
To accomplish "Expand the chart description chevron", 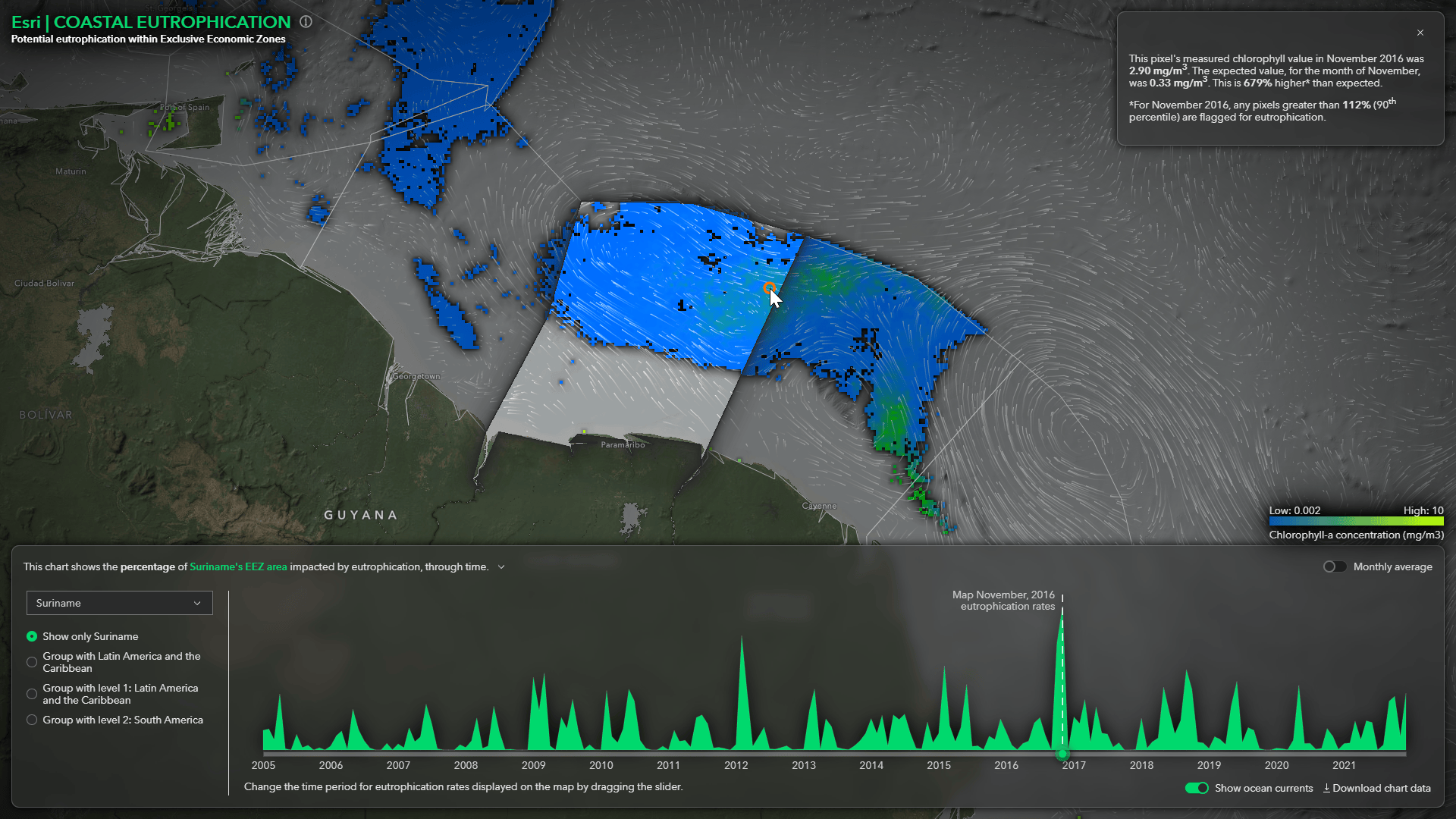I will (x=501, y=566).
